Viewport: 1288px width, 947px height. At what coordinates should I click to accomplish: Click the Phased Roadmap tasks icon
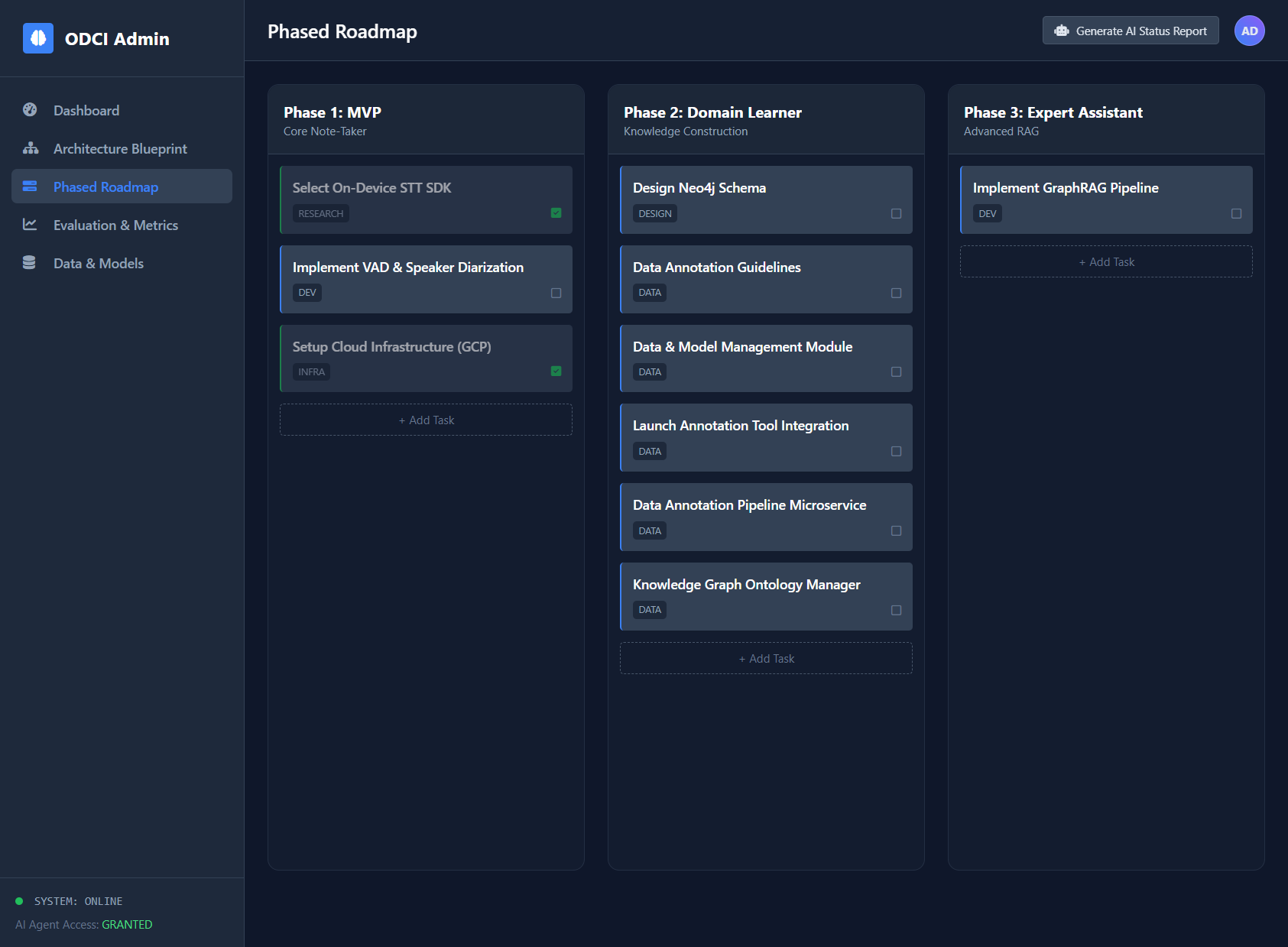point(30,186)
